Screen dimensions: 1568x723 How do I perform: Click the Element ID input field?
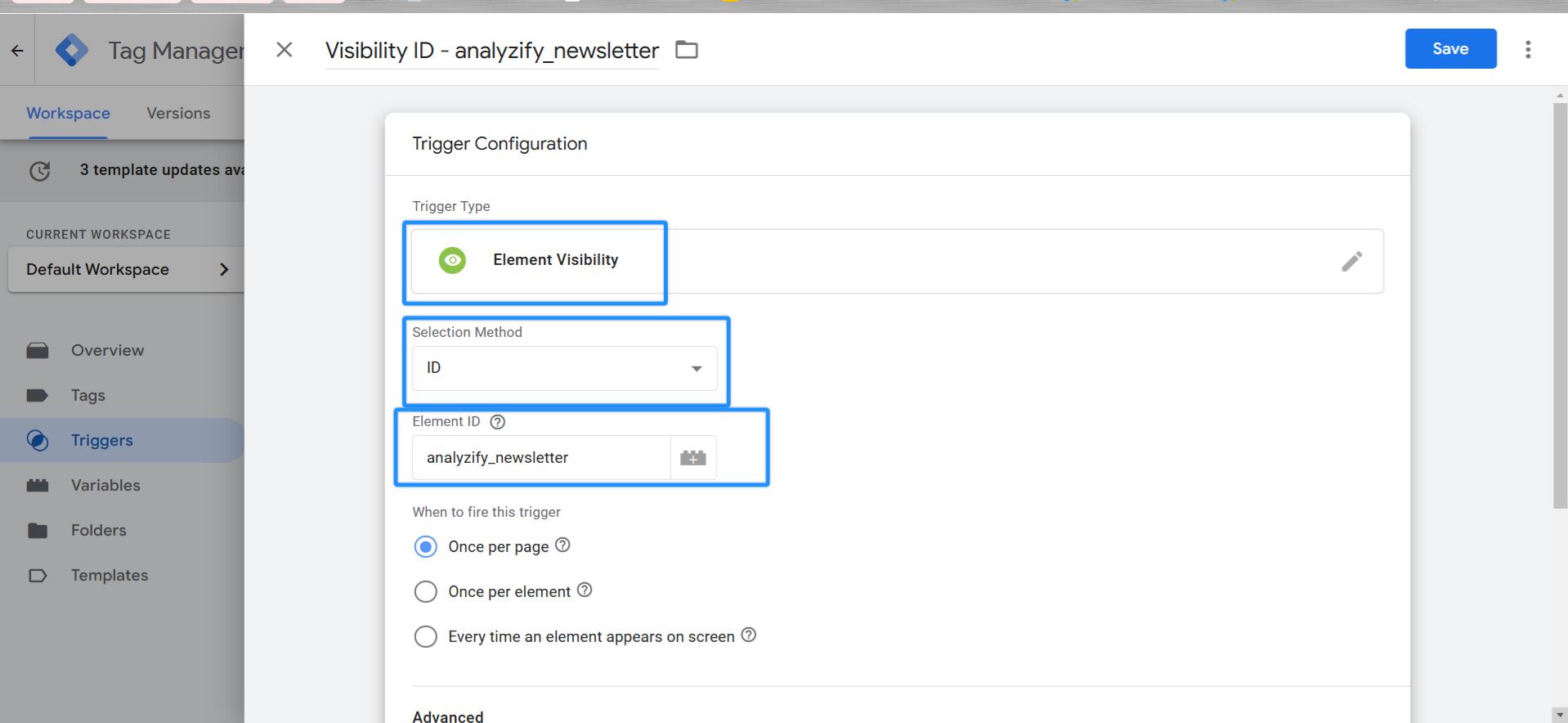click(x=541, y=458)
